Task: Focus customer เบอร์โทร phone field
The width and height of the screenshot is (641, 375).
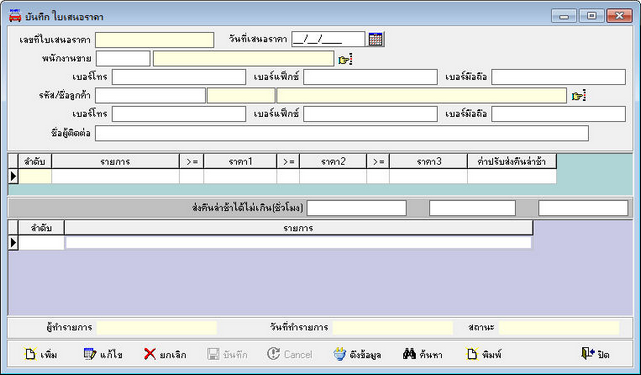Action: click(179, 114)
